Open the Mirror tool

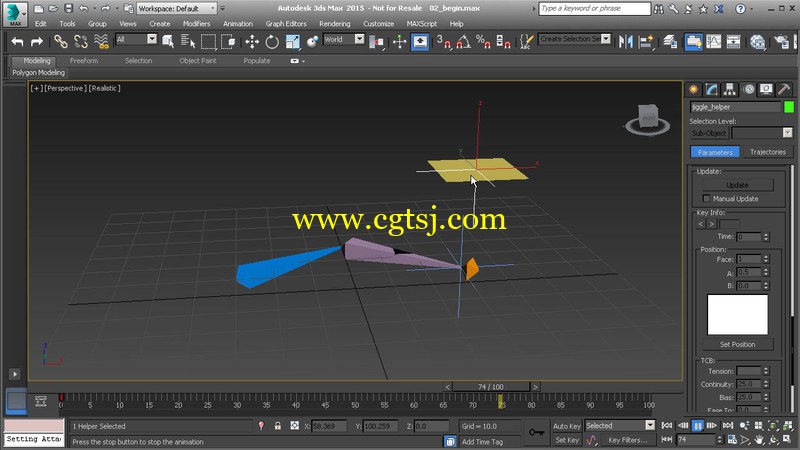click(x=626, y=41)
